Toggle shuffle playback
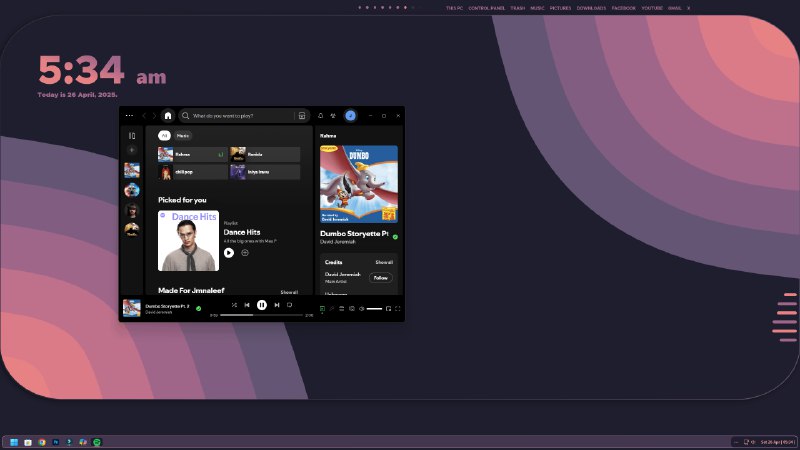Viewport: 800px width, 450px height. (x=234, y=305)
